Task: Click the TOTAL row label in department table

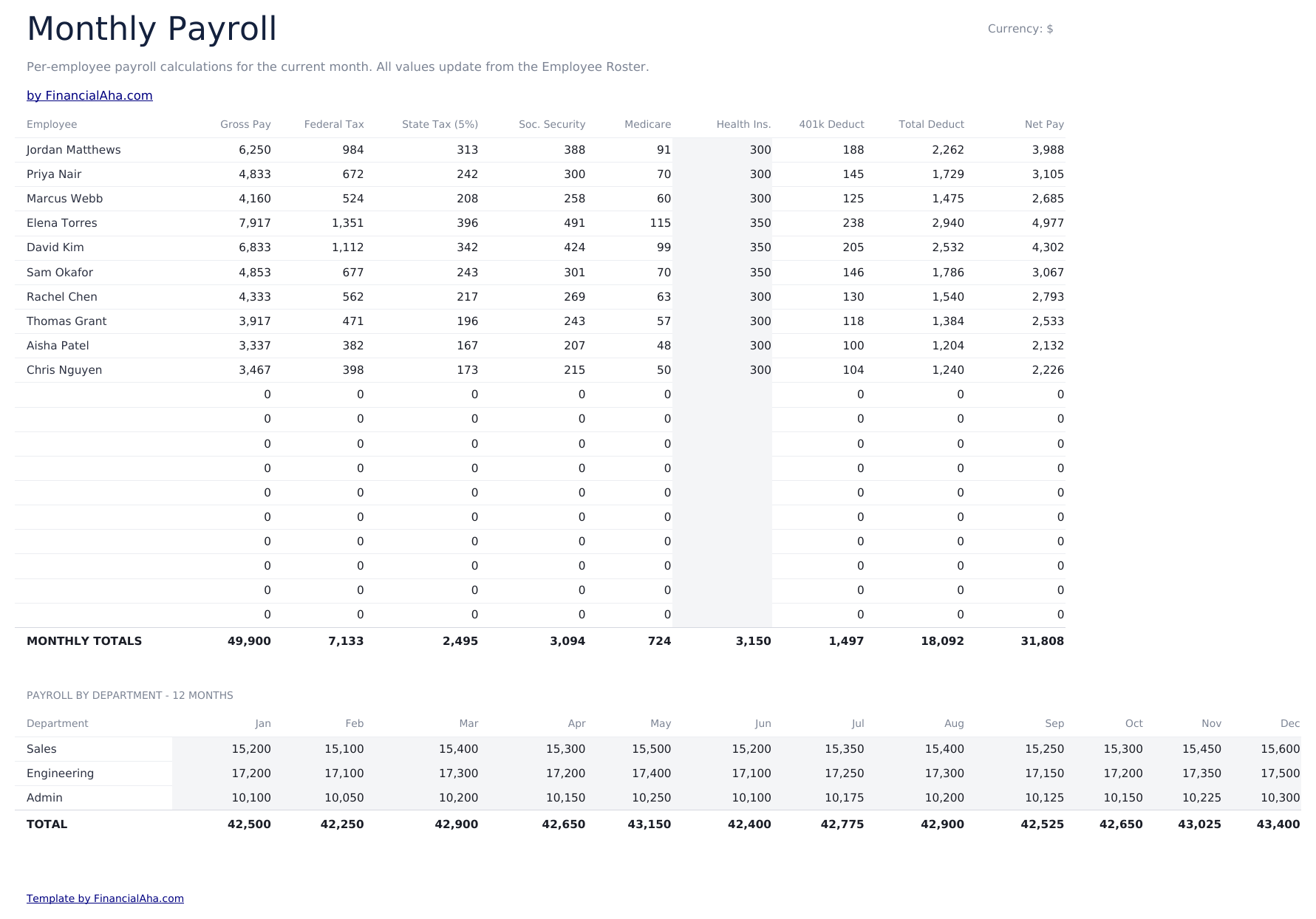Action: coord(47,824)
